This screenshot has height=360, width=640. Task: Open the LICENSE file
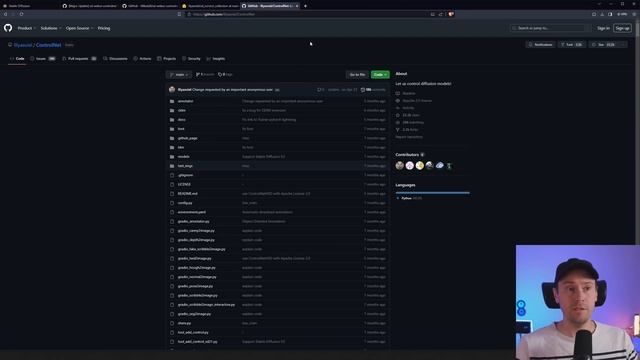coord(184,184)
